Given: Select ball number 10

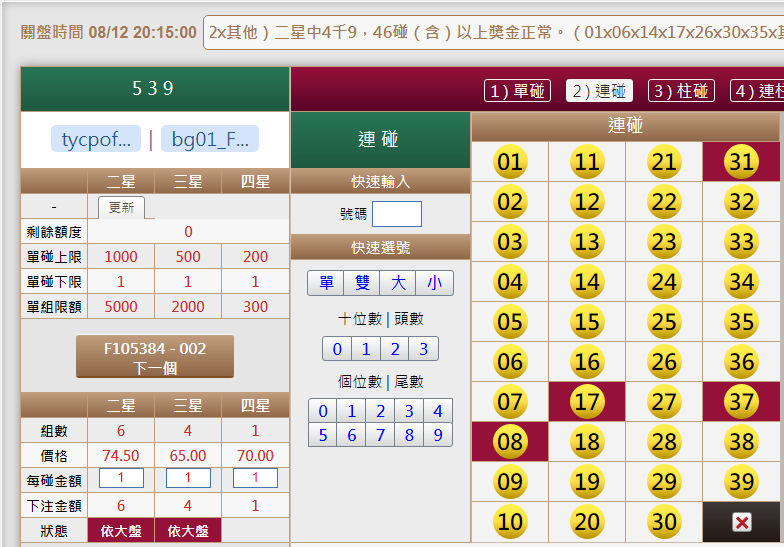Looking at the screenshot, I should tap(510, 522).
